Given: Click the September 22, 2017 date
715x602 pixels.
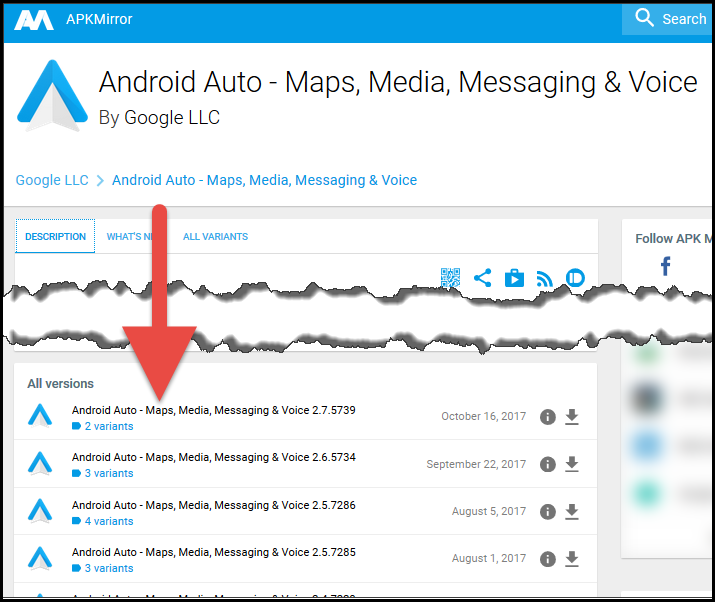Looking at the screenshot, I should pyautogui.click(x=476, y=464).
